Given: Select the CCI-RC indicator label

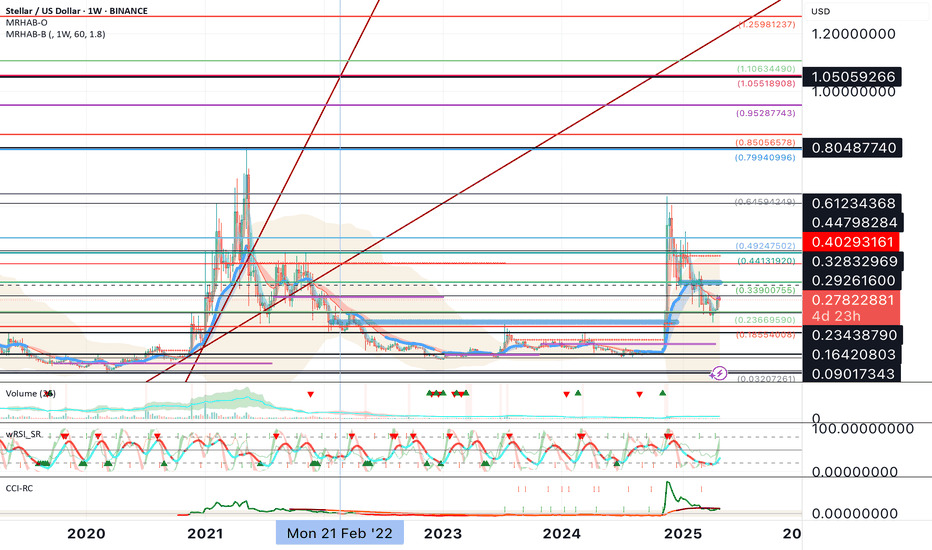Looking at the screenshot, I should 20,488.
